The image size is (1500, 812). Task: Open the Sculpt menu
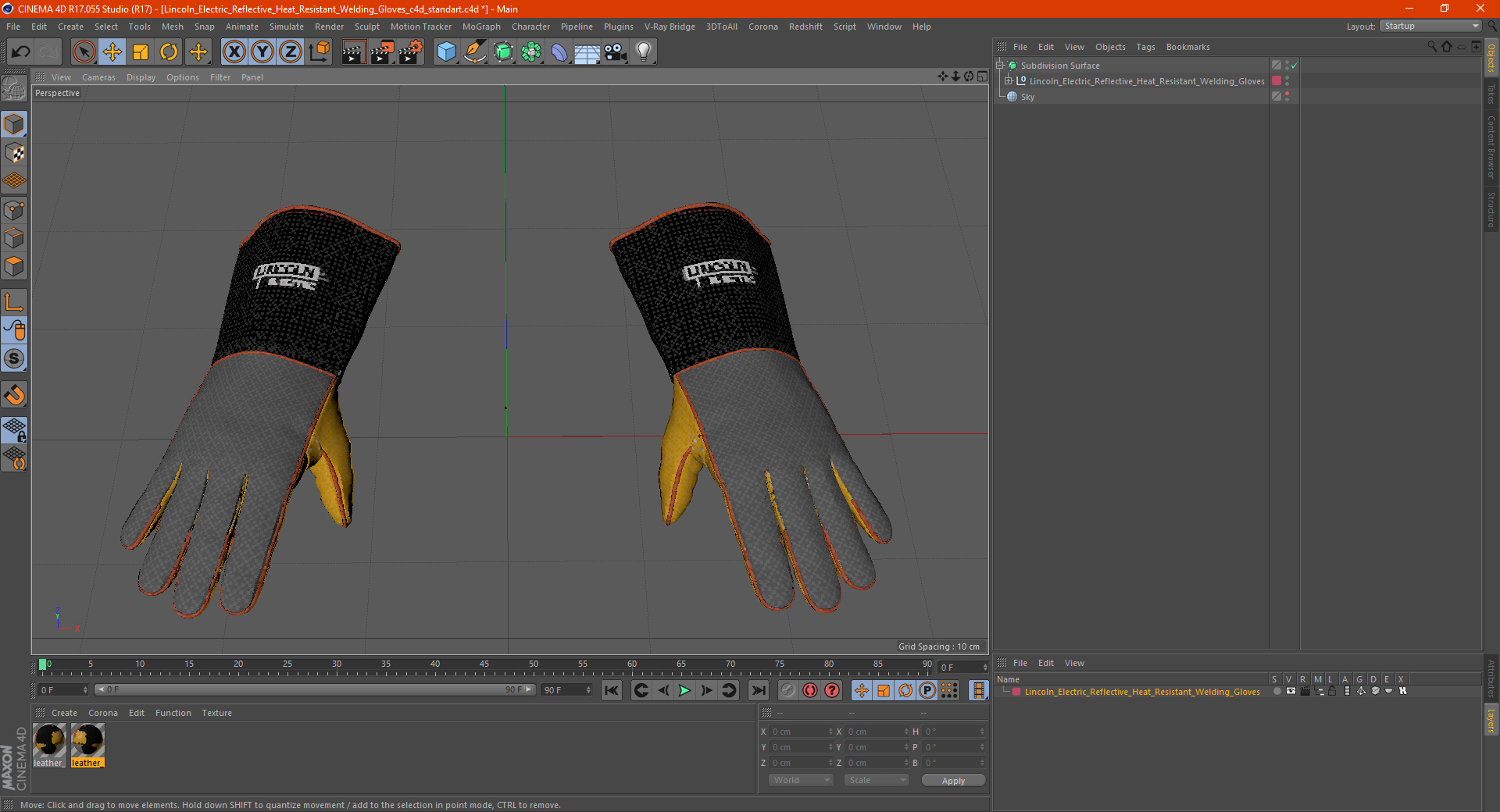click(366, 27)
